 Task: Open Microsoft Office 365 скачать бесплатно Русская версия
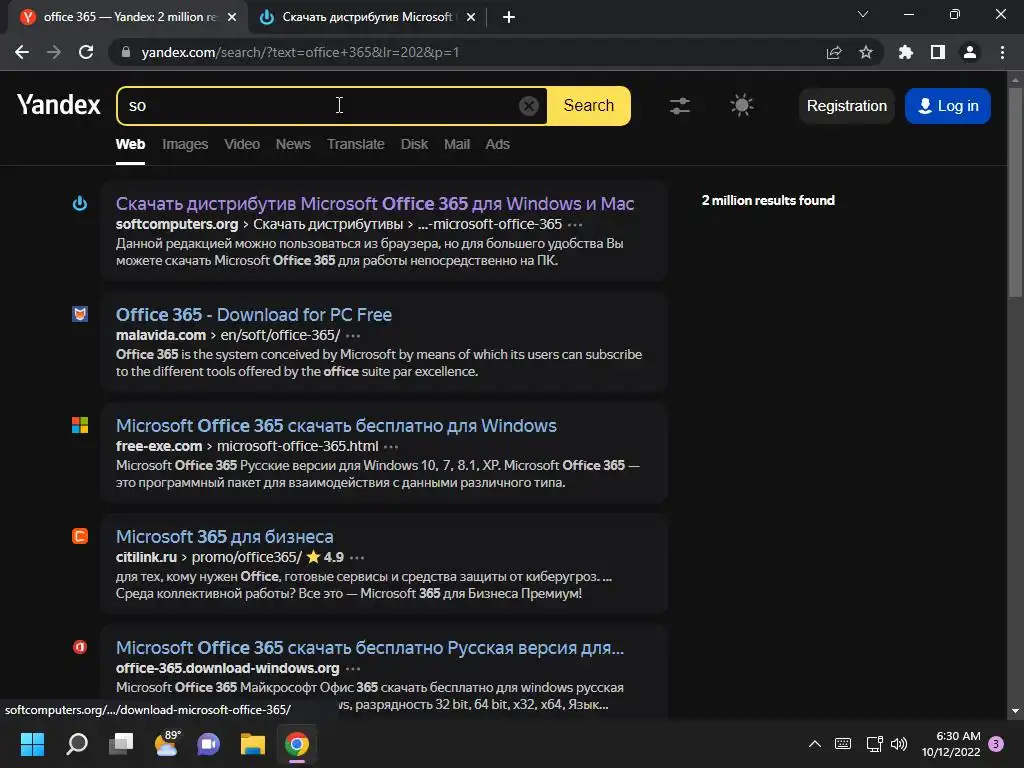click(370, 648)
